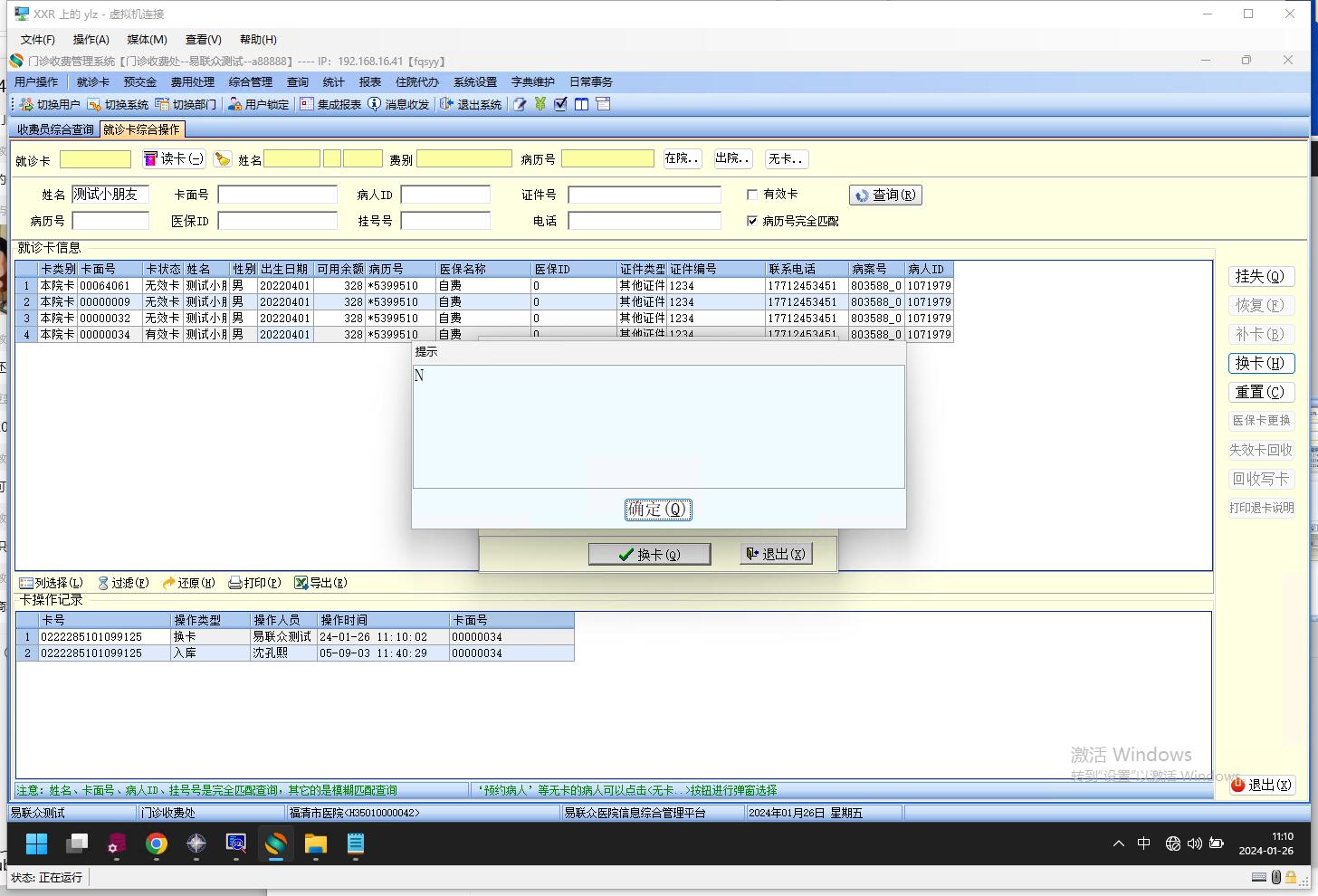Click the 查询(R) query button
This screenshot has height=896, width=1318.
885,195
